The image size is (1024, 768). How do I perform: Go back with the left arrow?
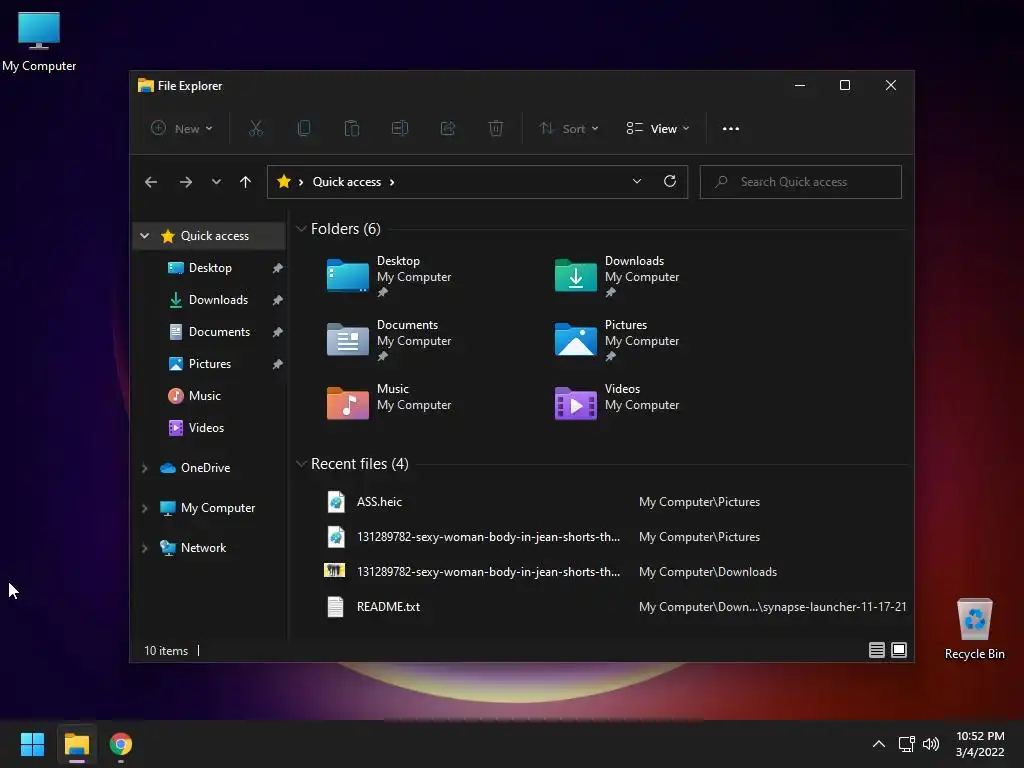(x=151, y=182)
